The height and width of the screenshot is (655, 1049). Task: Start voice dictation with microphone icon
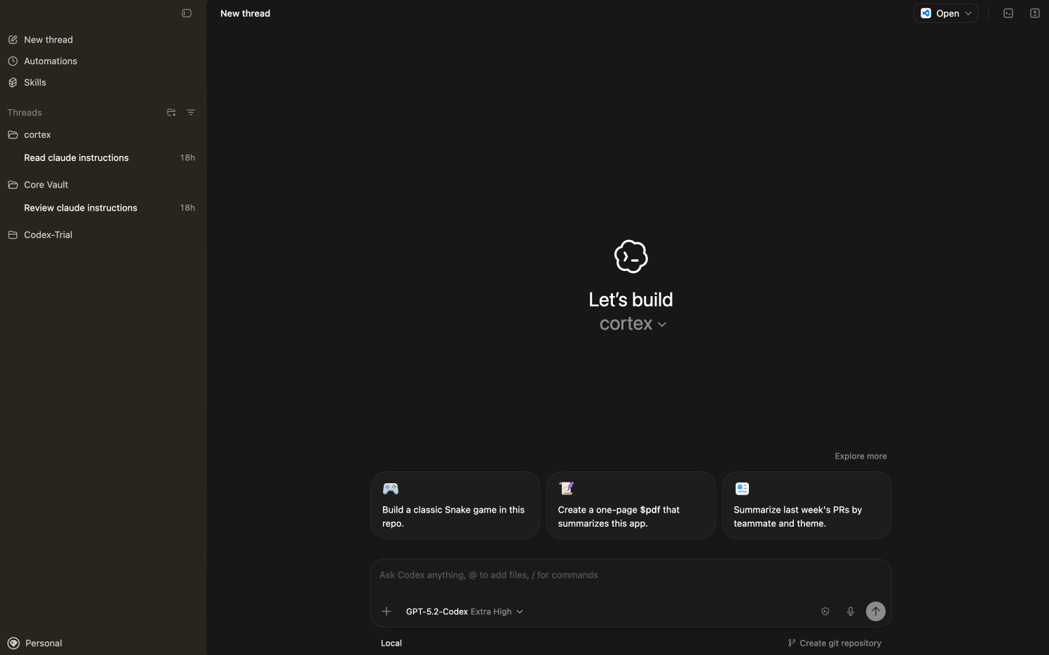click(850, 612)
